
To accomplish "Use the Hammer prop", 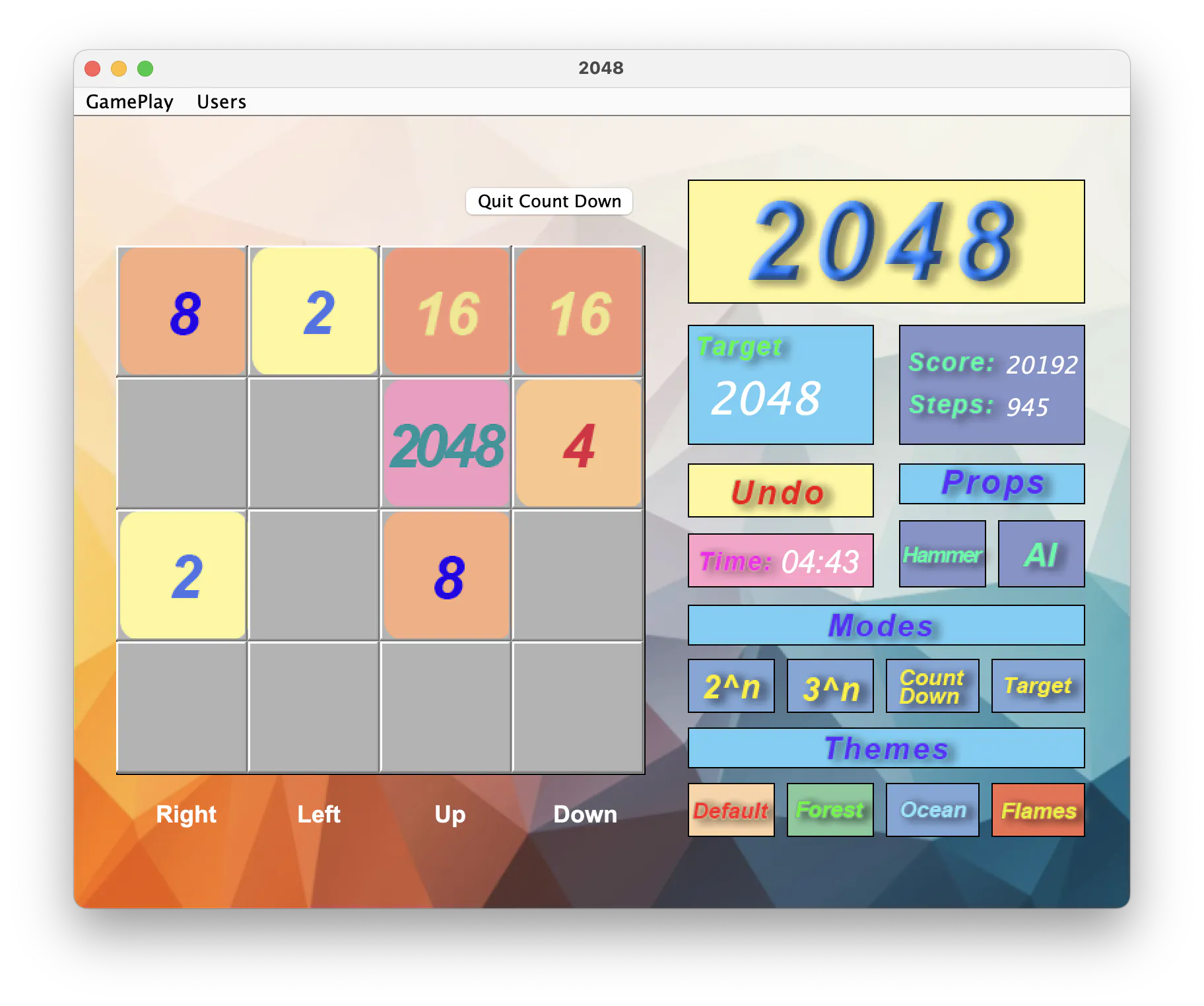I will pyautogui.click(x=942, y=554).
